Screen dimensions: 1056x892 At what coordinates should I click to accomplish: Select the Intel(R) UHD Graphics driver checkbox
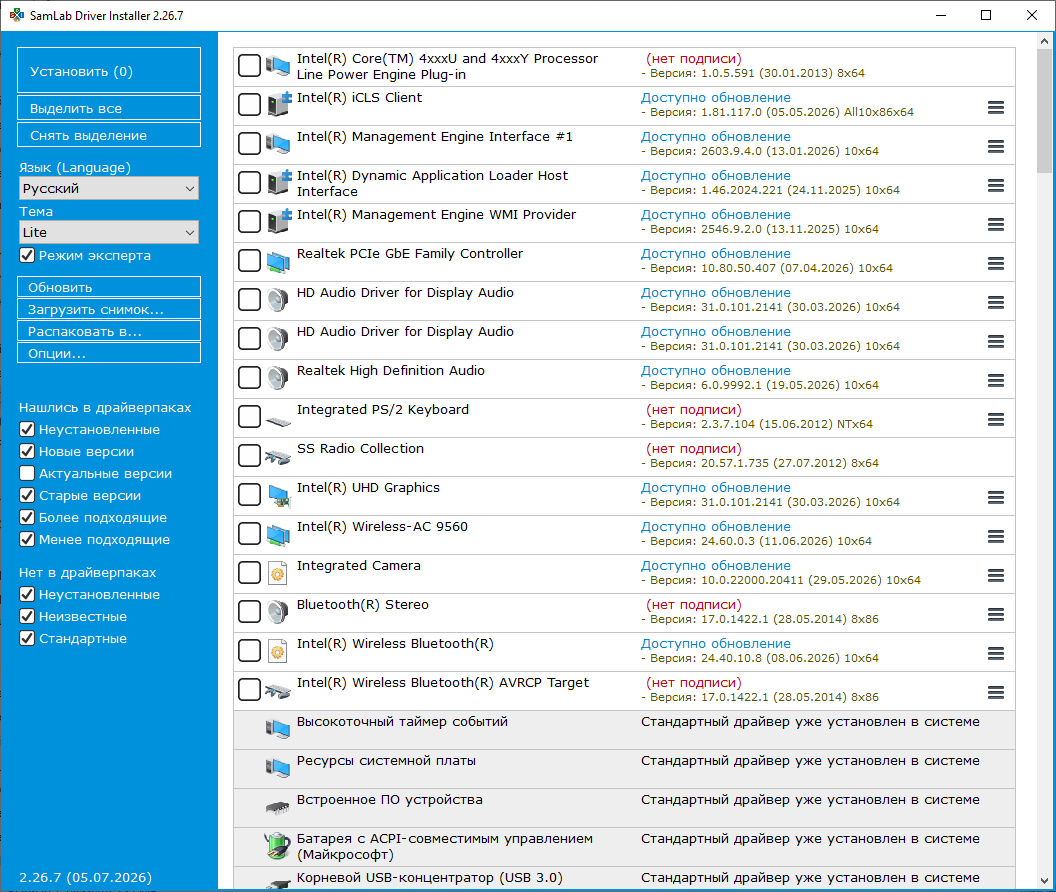tap(249, 495)
